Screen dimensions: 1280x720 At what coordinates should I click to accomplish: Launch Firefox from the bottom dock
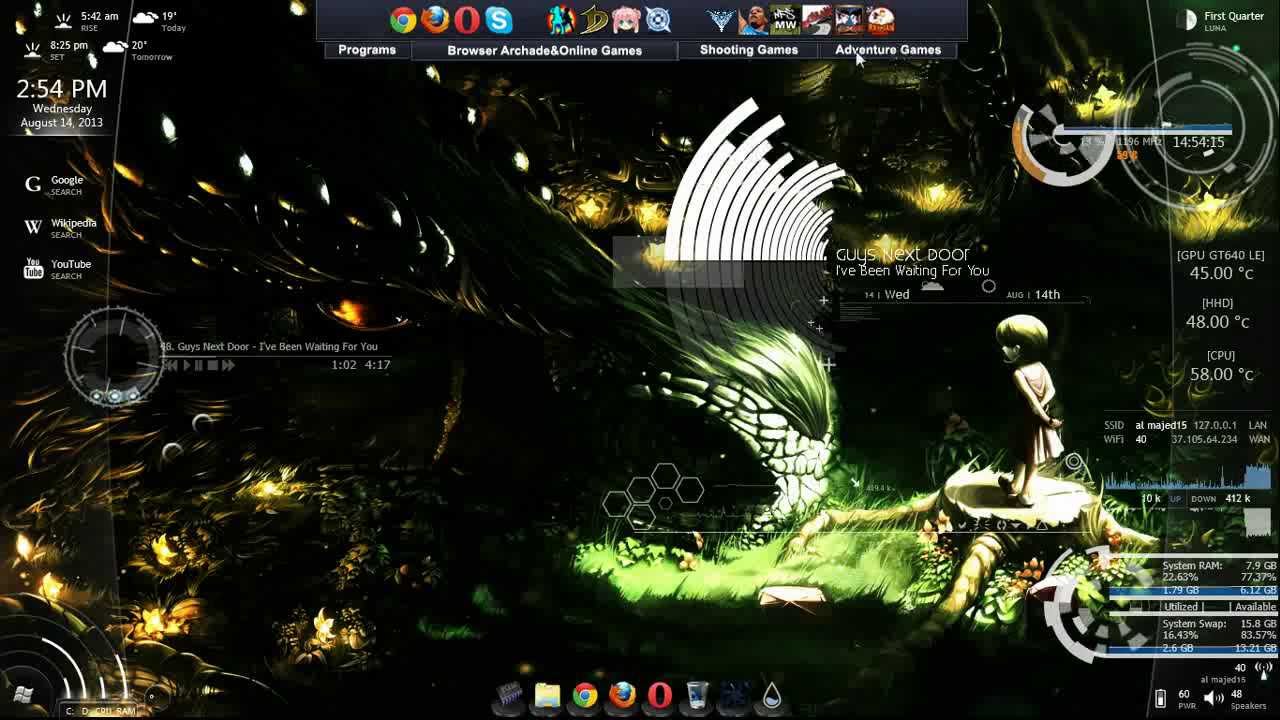click(x=622, y=694)
